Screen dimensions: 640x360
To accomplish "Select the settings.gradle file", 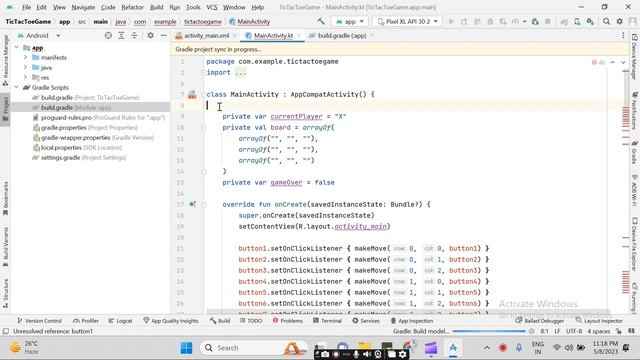I will (x=79, y=158).
